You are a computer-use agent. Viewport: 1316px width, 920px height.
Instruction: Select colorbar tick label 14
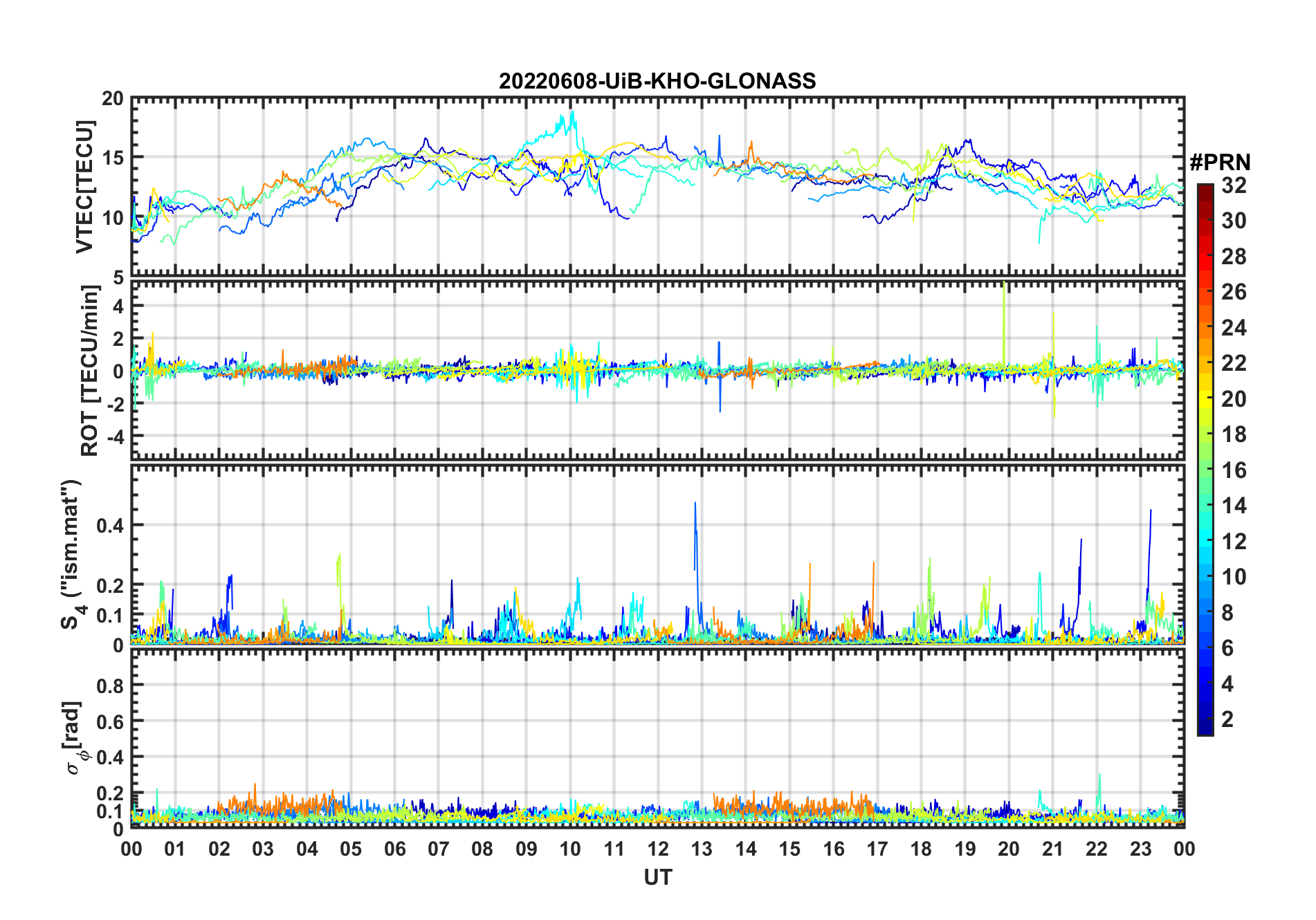(1234, 505)
